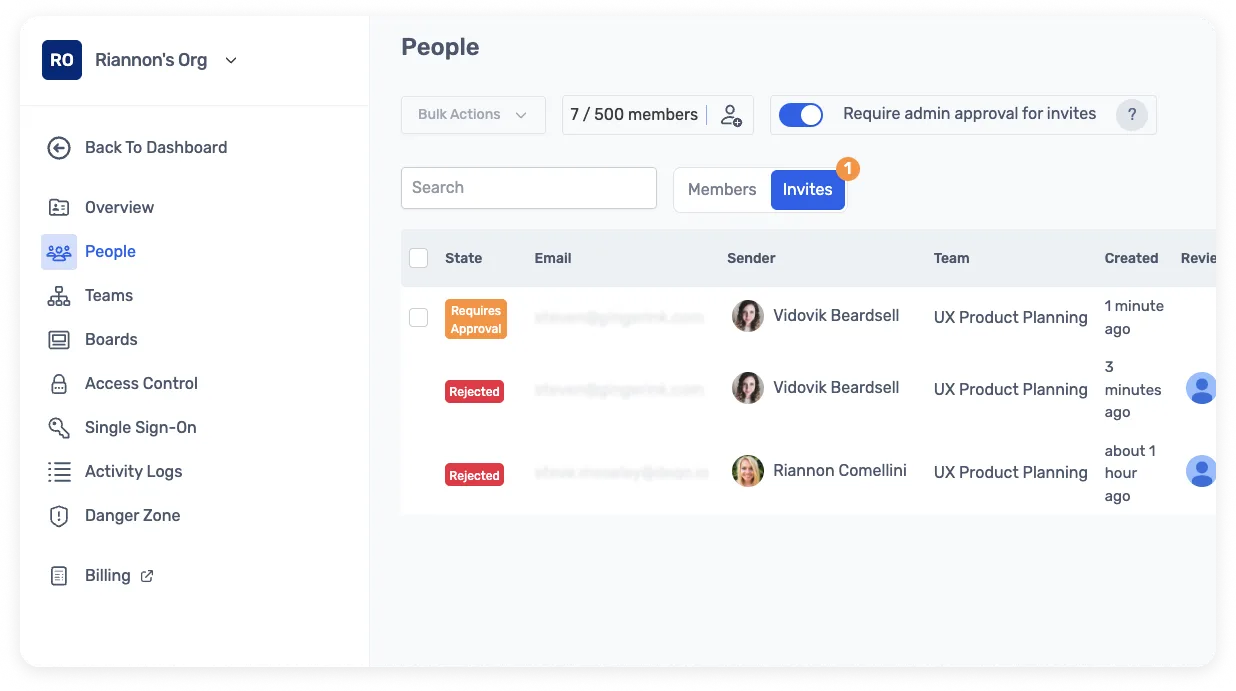The height and width of the screenshot is (691, 1236).
Task: Click the Activity Logs list icon
Action: tap(59, 472)
